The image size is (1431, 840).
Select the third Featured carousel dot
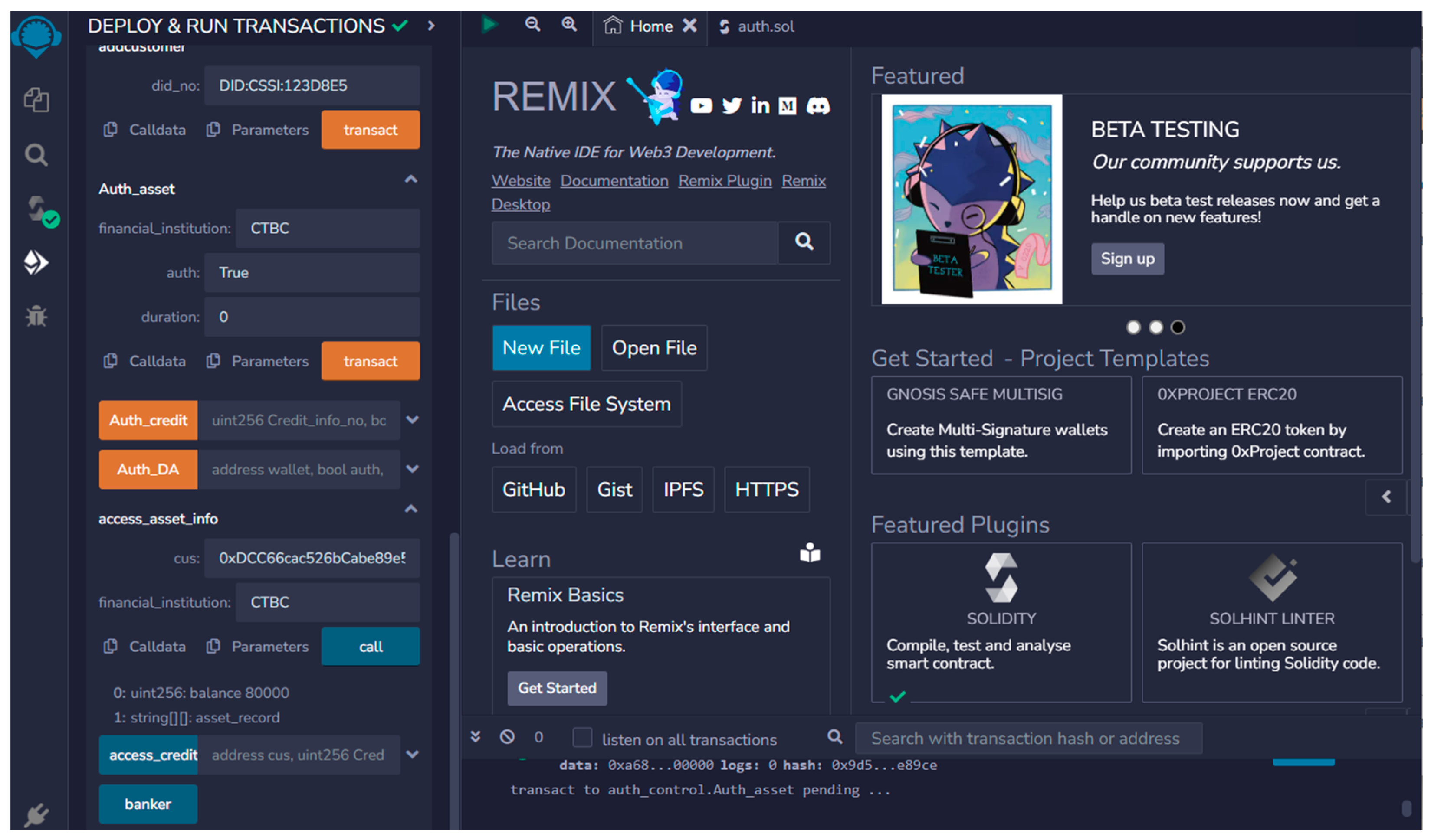pos(1178,327)
